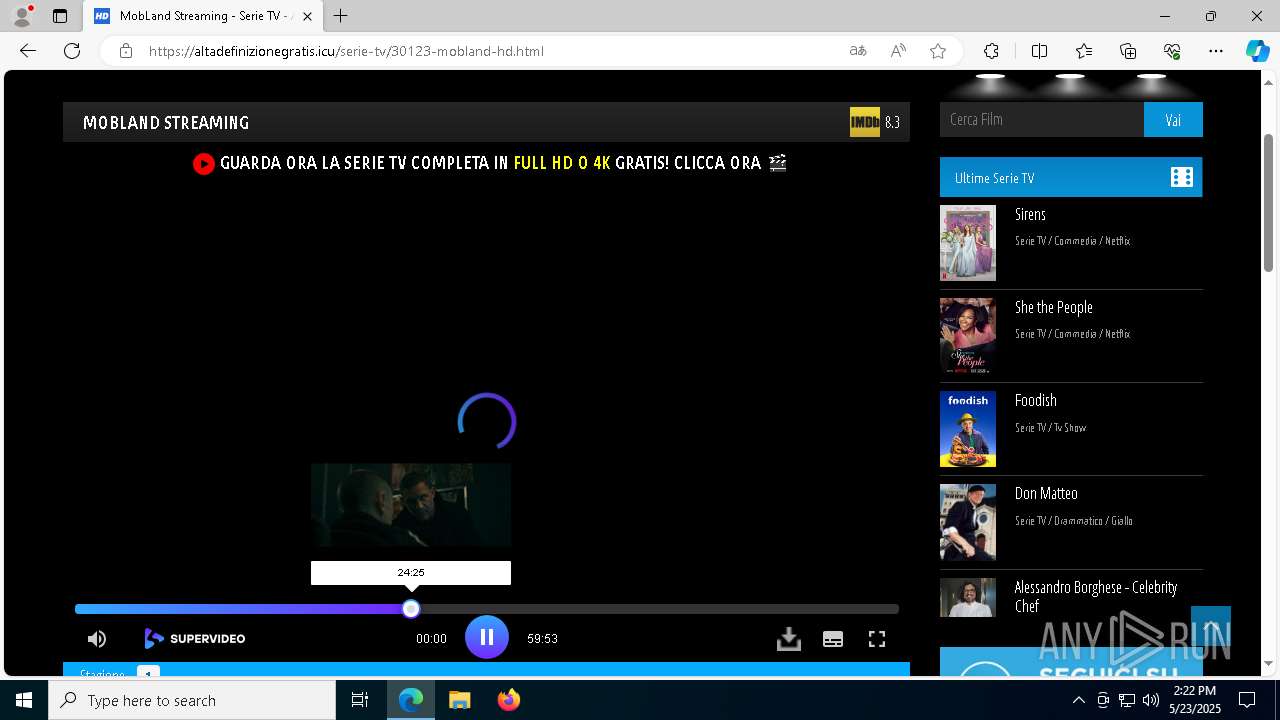Screen dimensions: 1280x720
Task: Open the tab actions menu icon
Action: coord(60,16)
